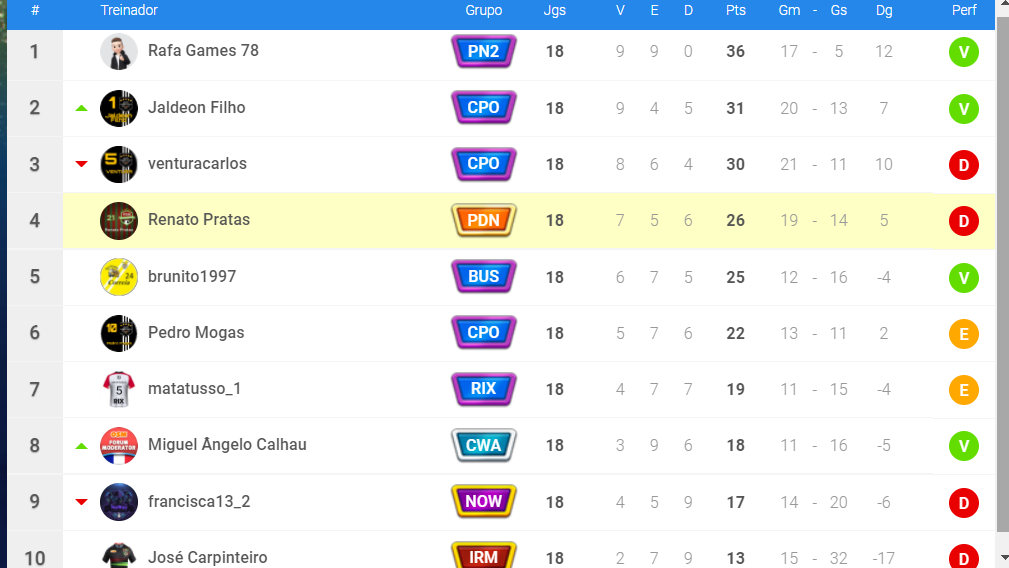Open Miguel Ângelo Calhau's moderator avatar
Screen dimensions: 1009x568
tap(119, 445)
